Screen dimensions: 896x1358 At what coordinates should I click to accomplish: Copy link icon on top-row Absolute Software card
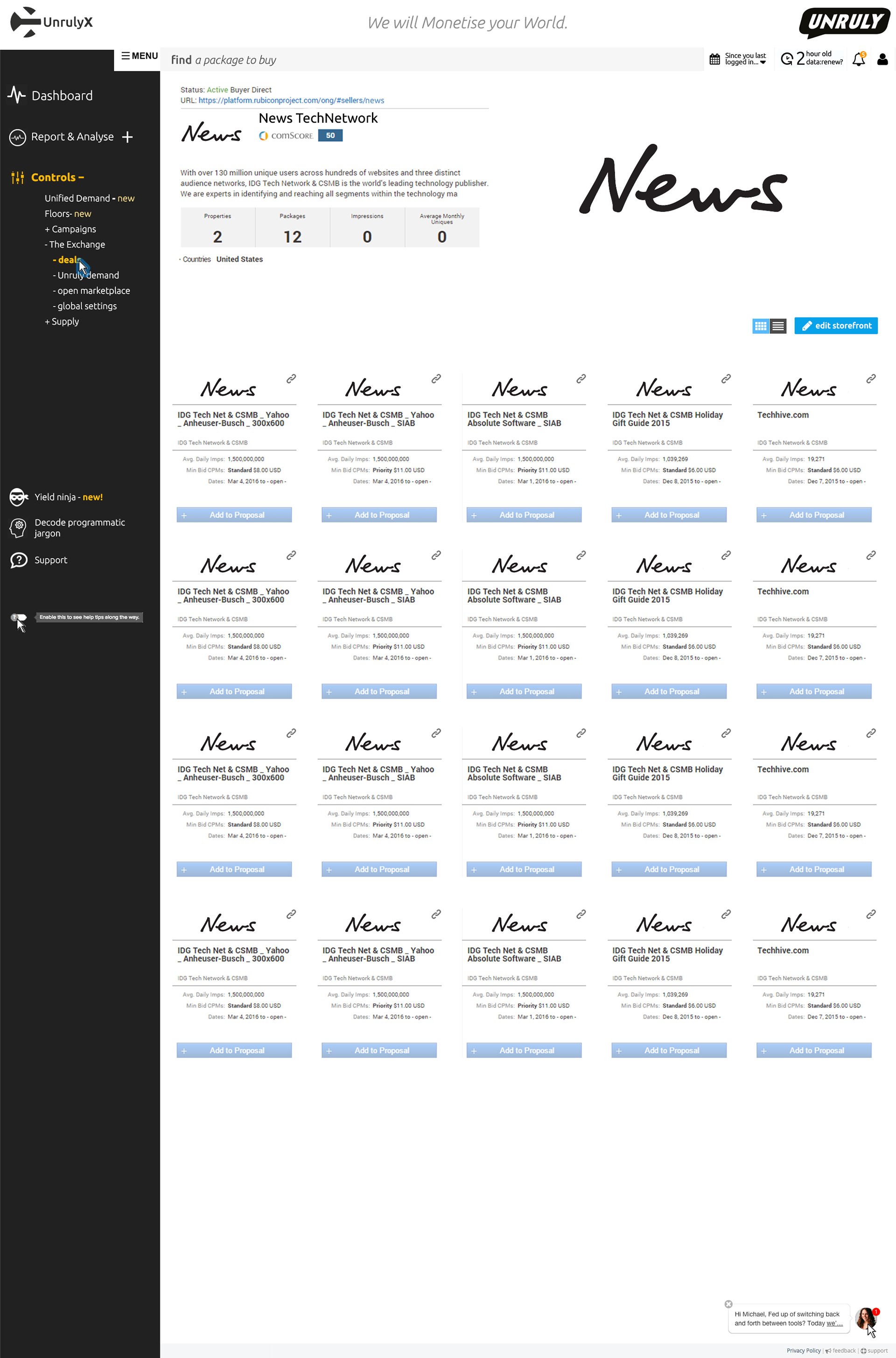581,379
